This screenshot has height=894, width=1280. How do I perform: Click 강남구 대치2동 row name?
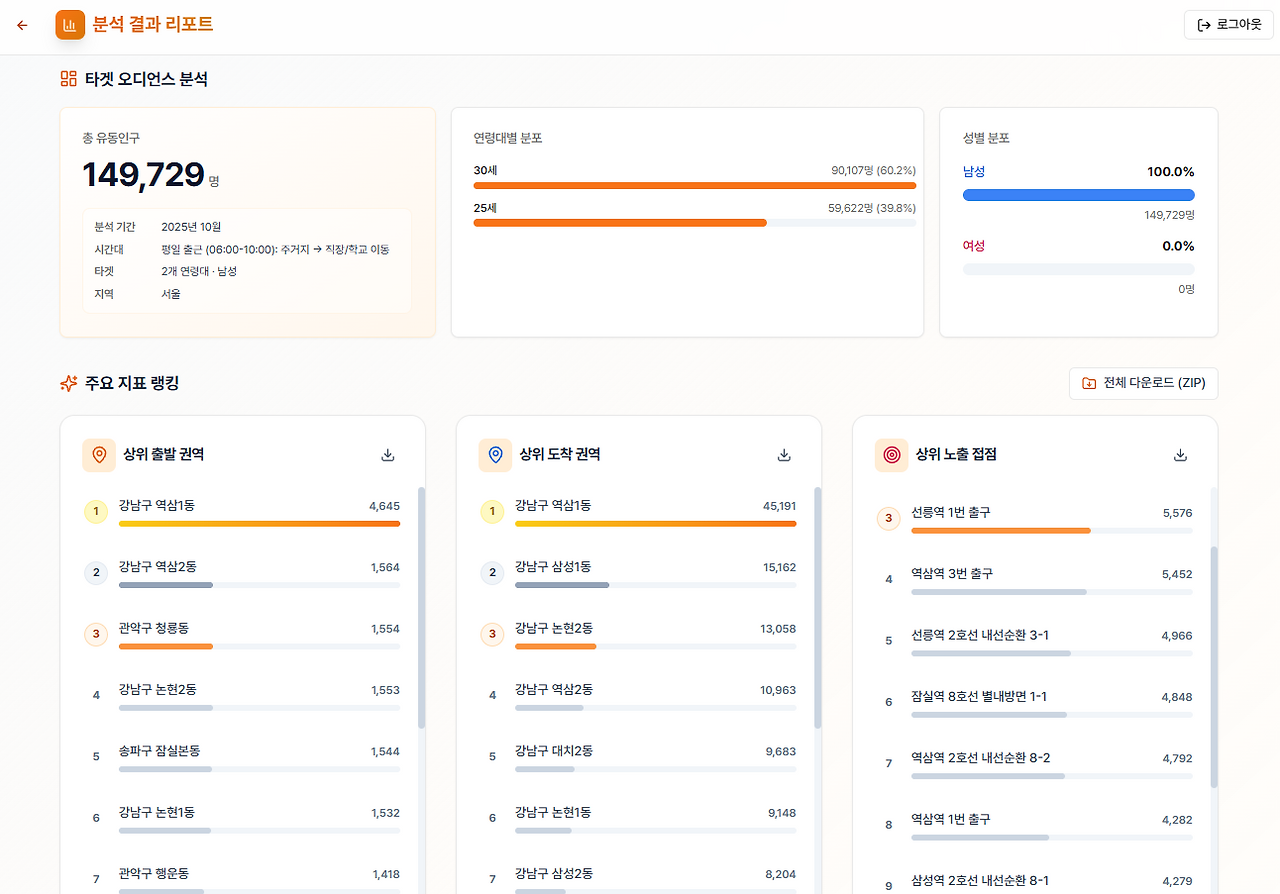554,750
